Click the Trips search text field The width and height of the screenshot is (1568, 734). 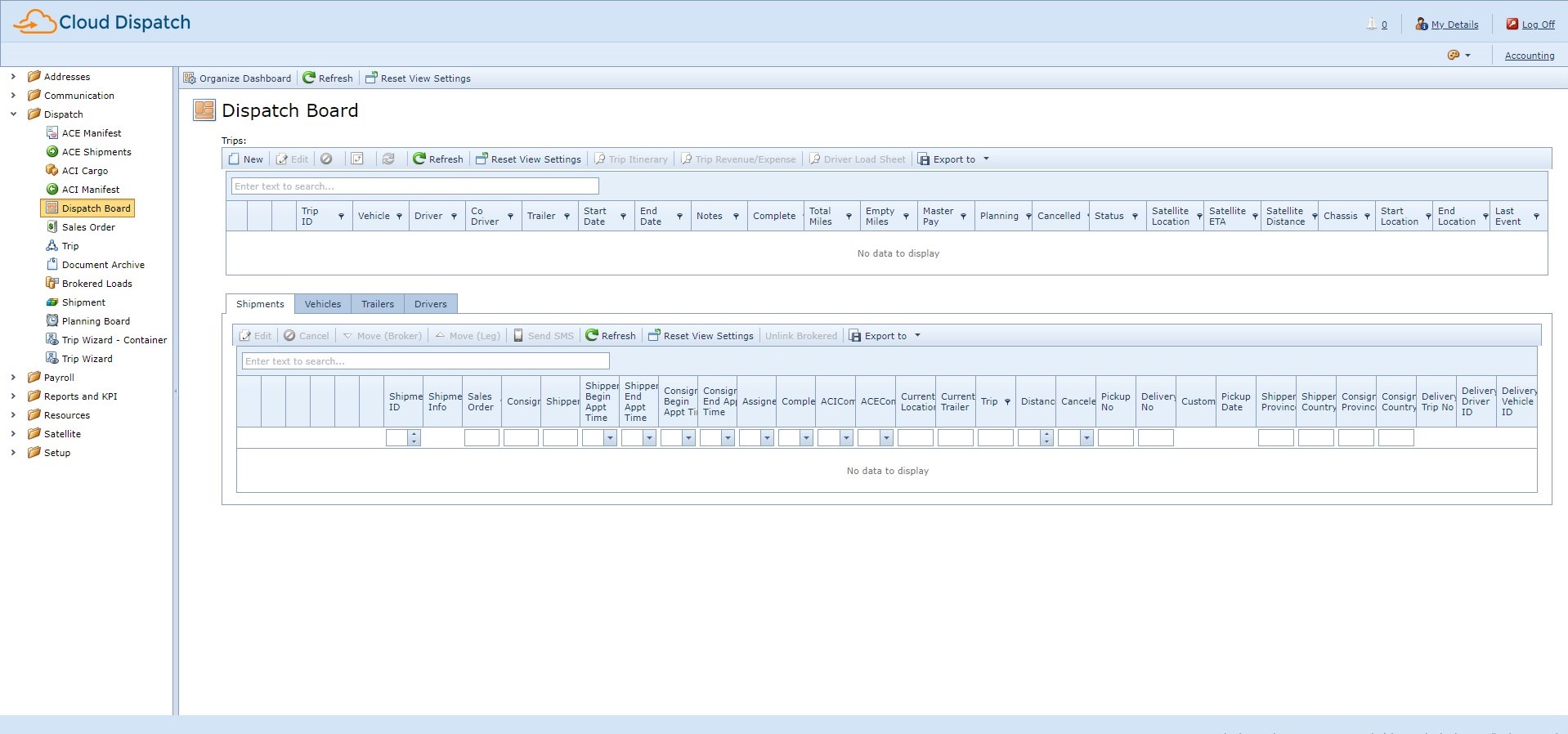tap(415, 186)
